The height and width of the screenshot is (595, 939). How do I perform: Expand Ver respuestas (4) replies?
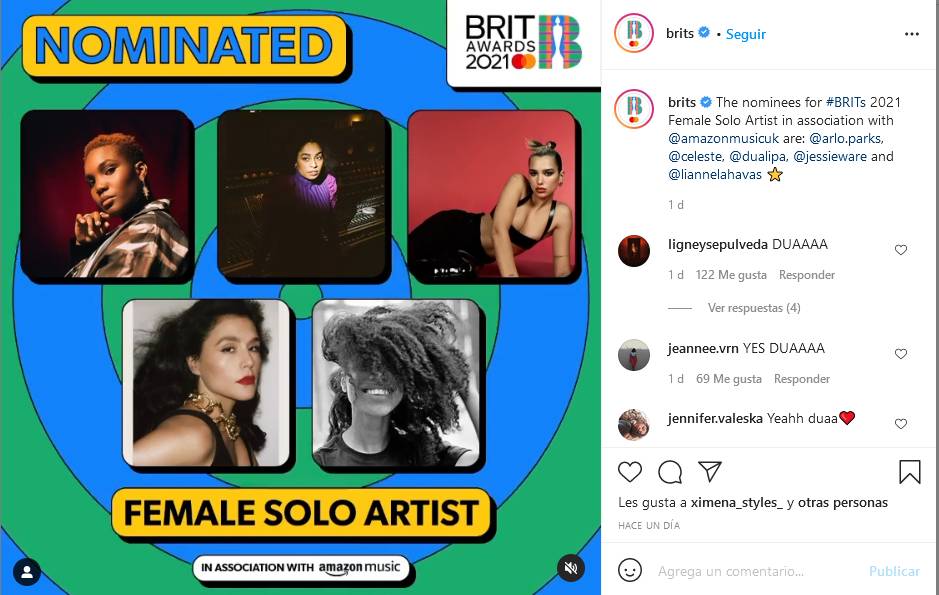754,308
